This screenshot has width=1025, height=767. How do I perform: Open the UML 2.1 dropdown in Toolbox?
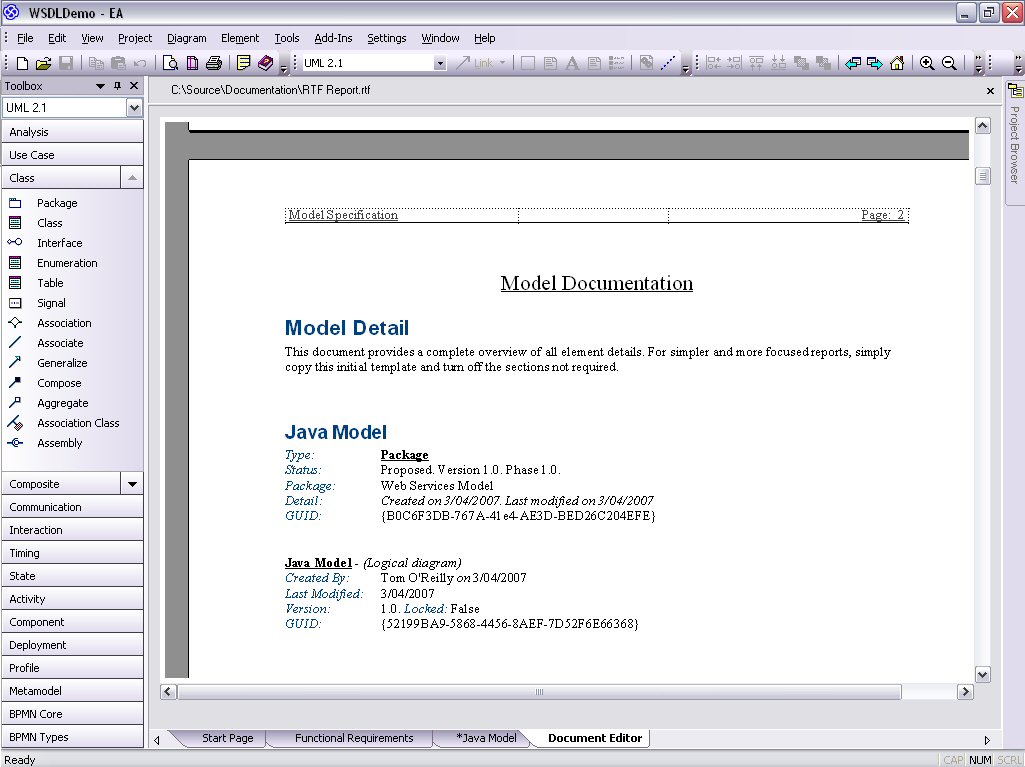[x=134, y=108]
